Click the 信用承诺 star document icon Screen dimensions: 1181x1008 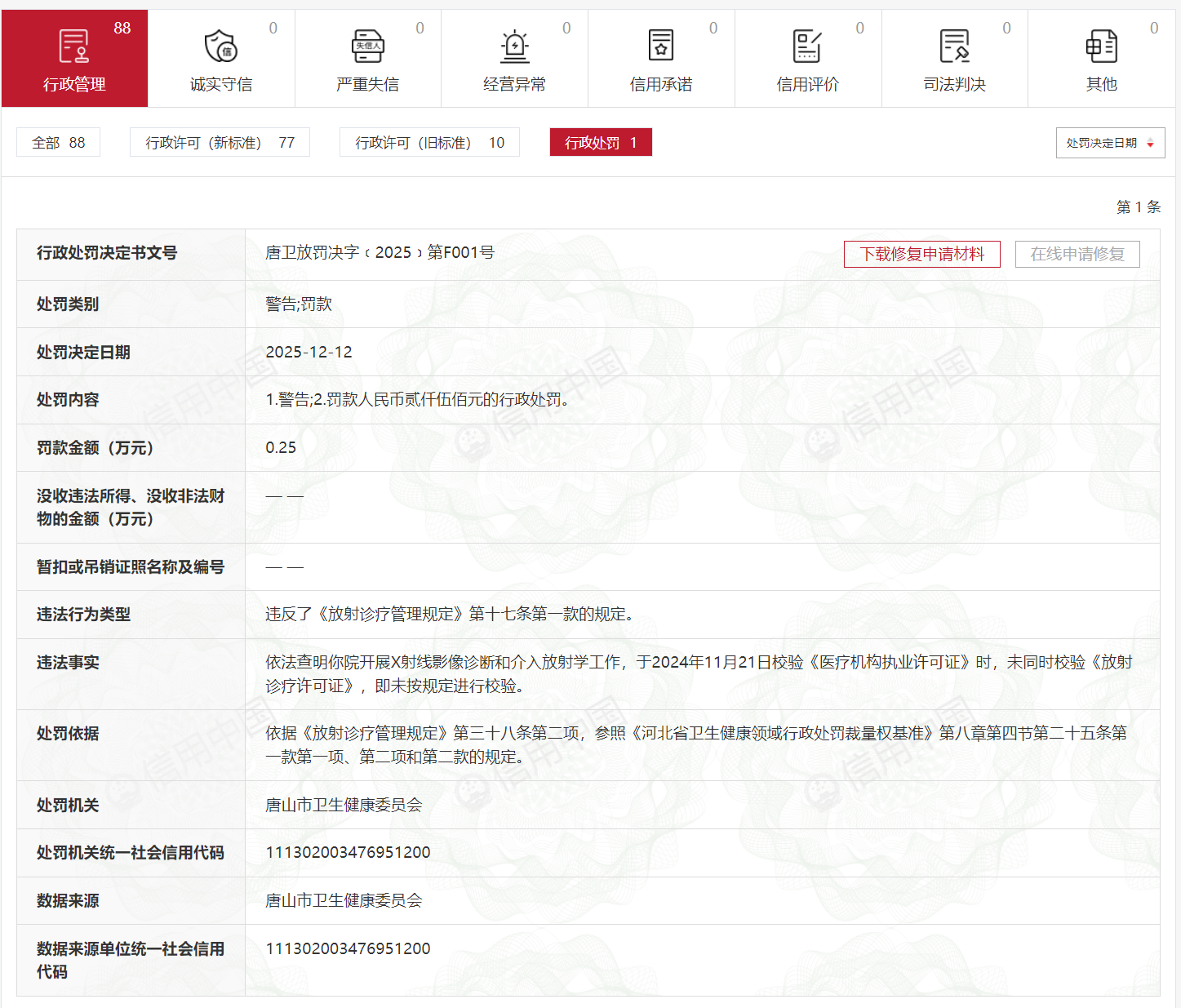click(661, 46)
